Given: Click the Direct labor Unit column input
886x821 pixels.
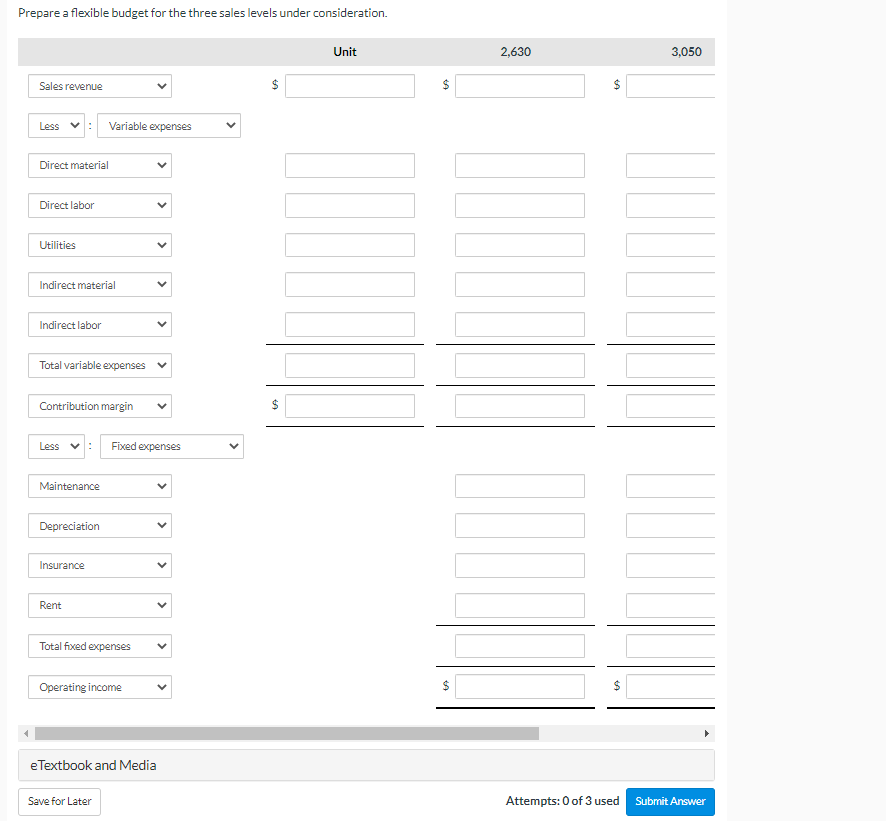Looking at the screenshot, I should [x=350, y=206].
